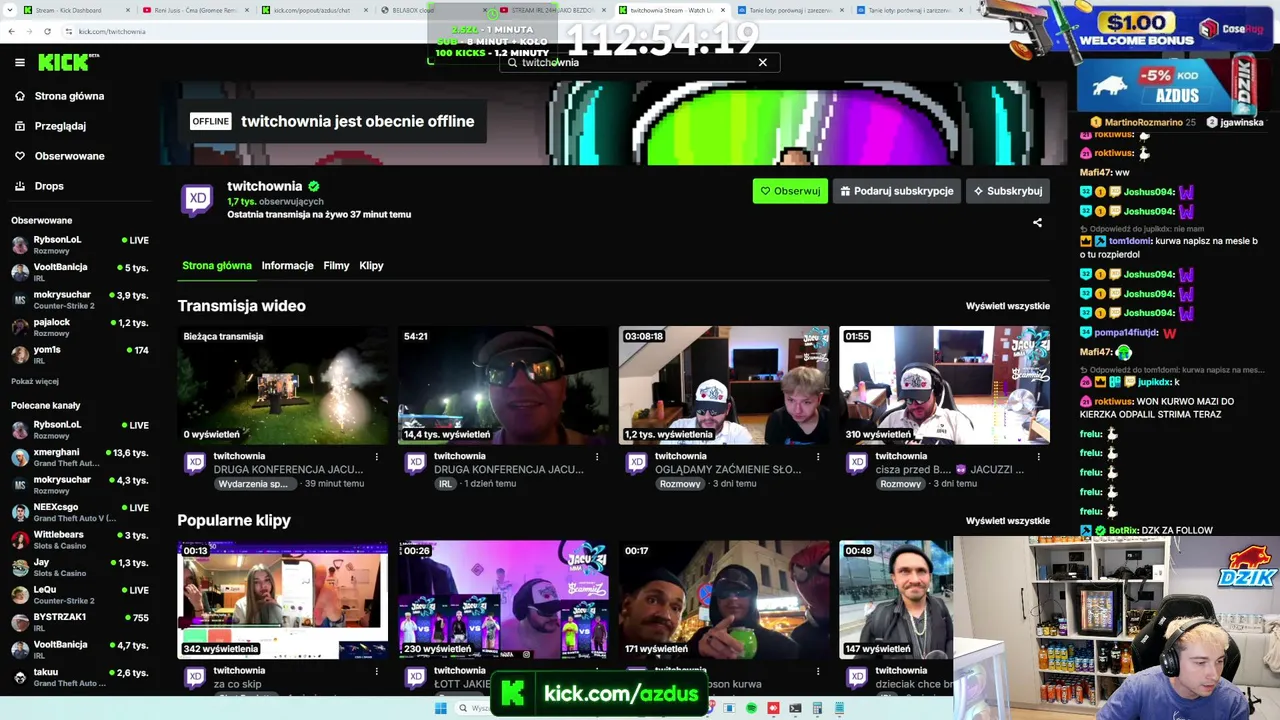Go forward with the browser forward arrow

pos(29,31)
